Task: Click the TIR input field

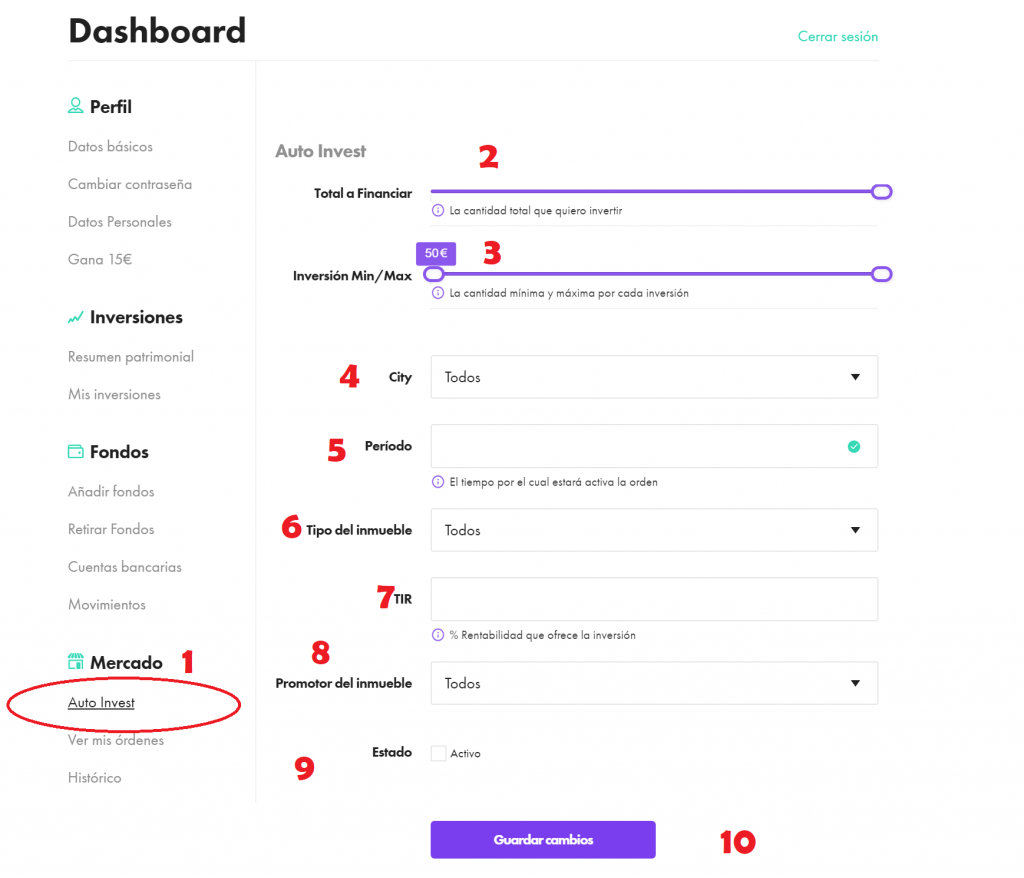Action: 654,599
